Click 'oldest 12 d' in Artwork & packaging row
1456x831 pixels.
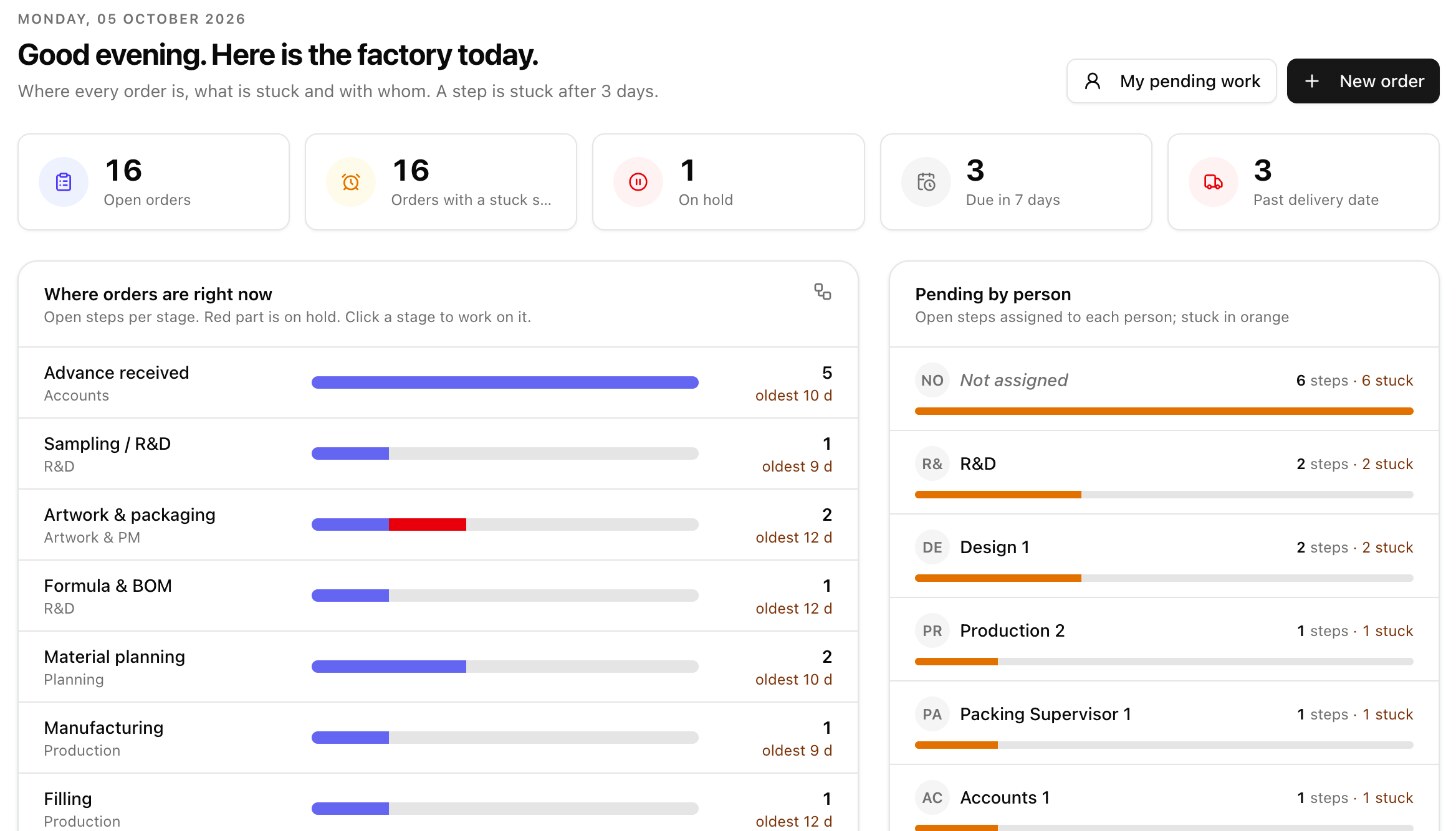(794, 538)
